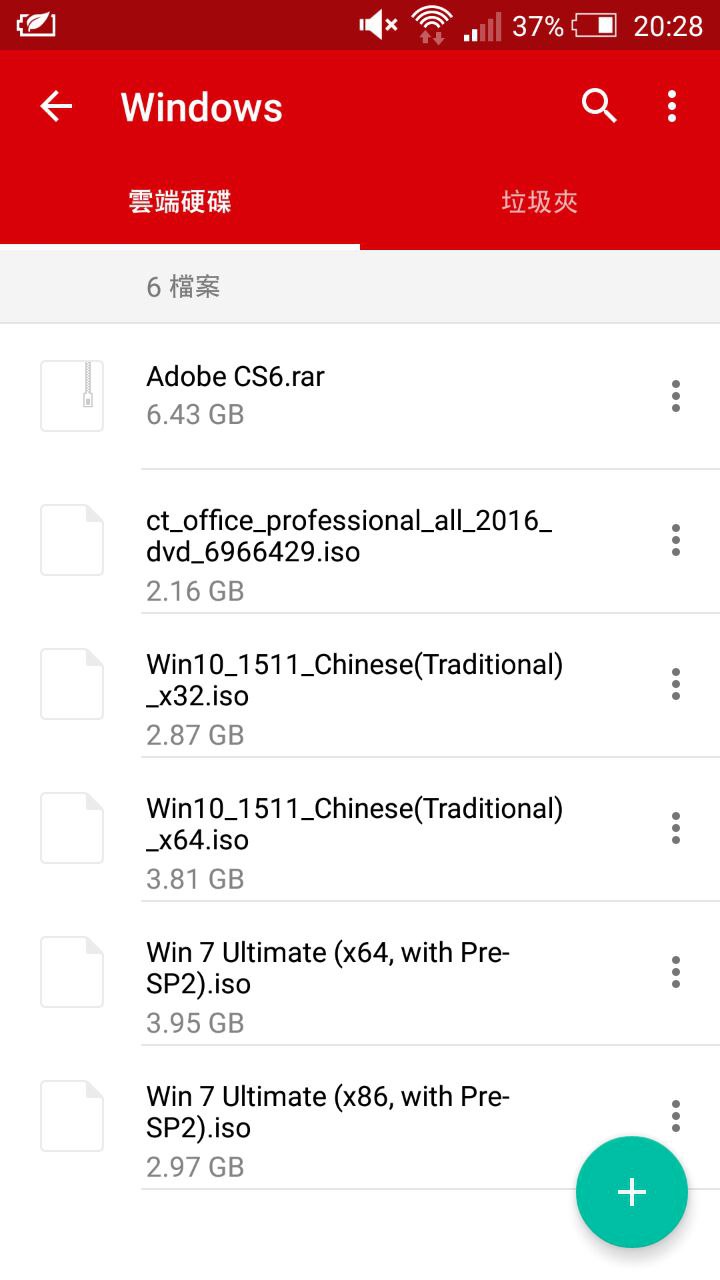720x1280 pixels.
Task: Open options for ct_office_professional ISO
Action: [x=676, y=540]
